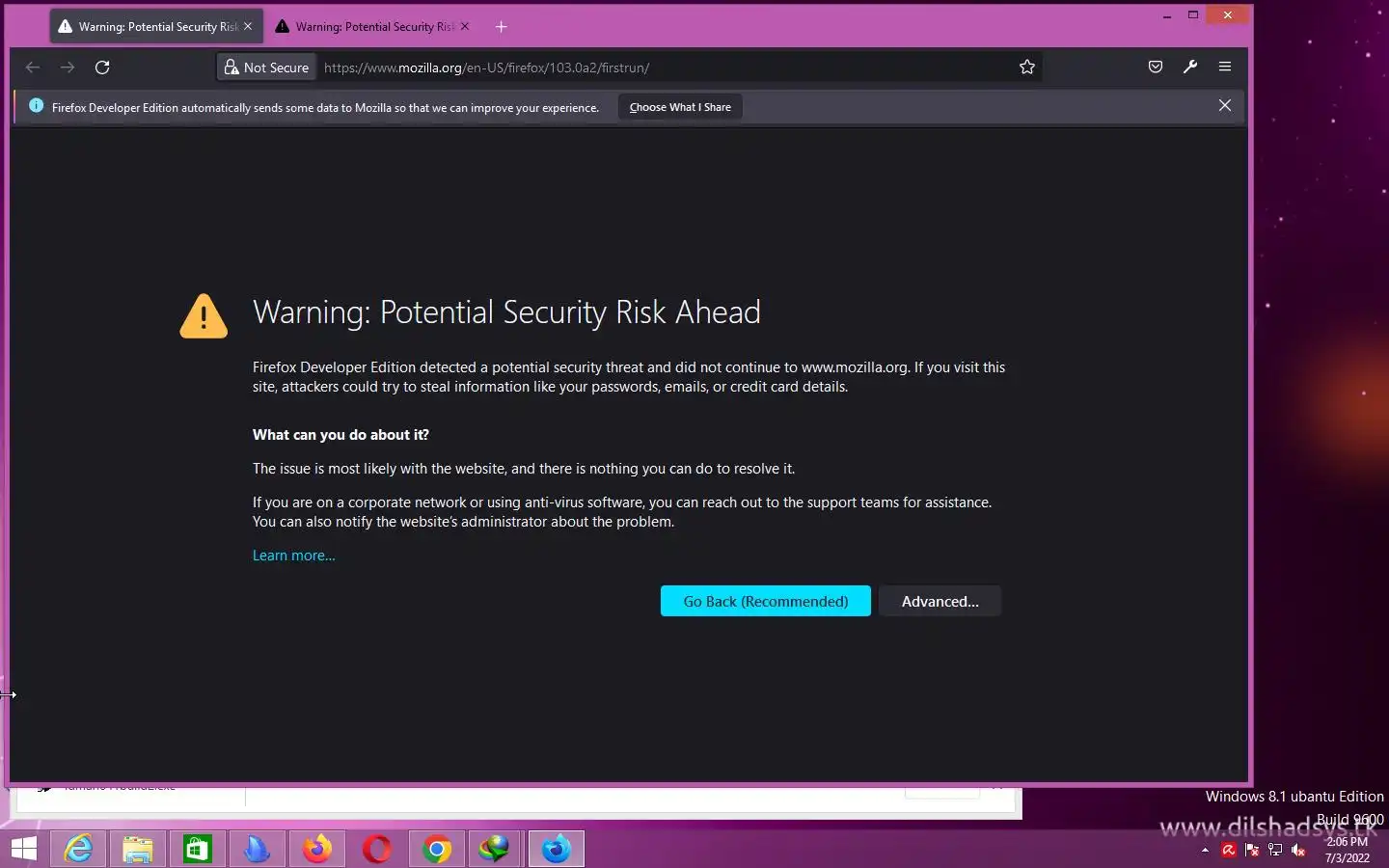Image resolution: width=1389 pixels, height=868 pixels.
Task: Expand the Advanced… options
Action: tap(940, 601)
